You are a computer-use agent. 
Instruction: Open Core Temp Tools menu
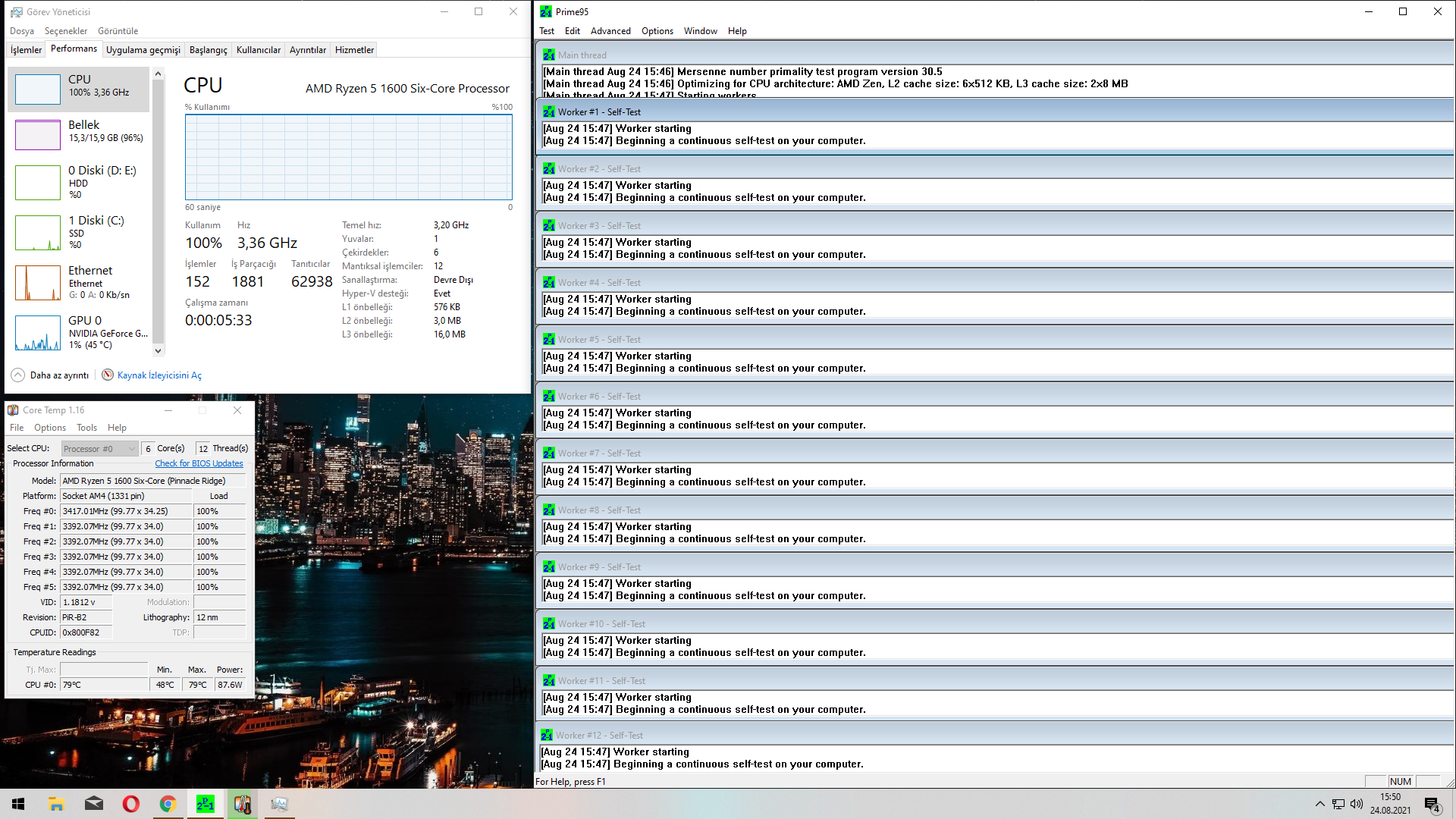[86, 428]
